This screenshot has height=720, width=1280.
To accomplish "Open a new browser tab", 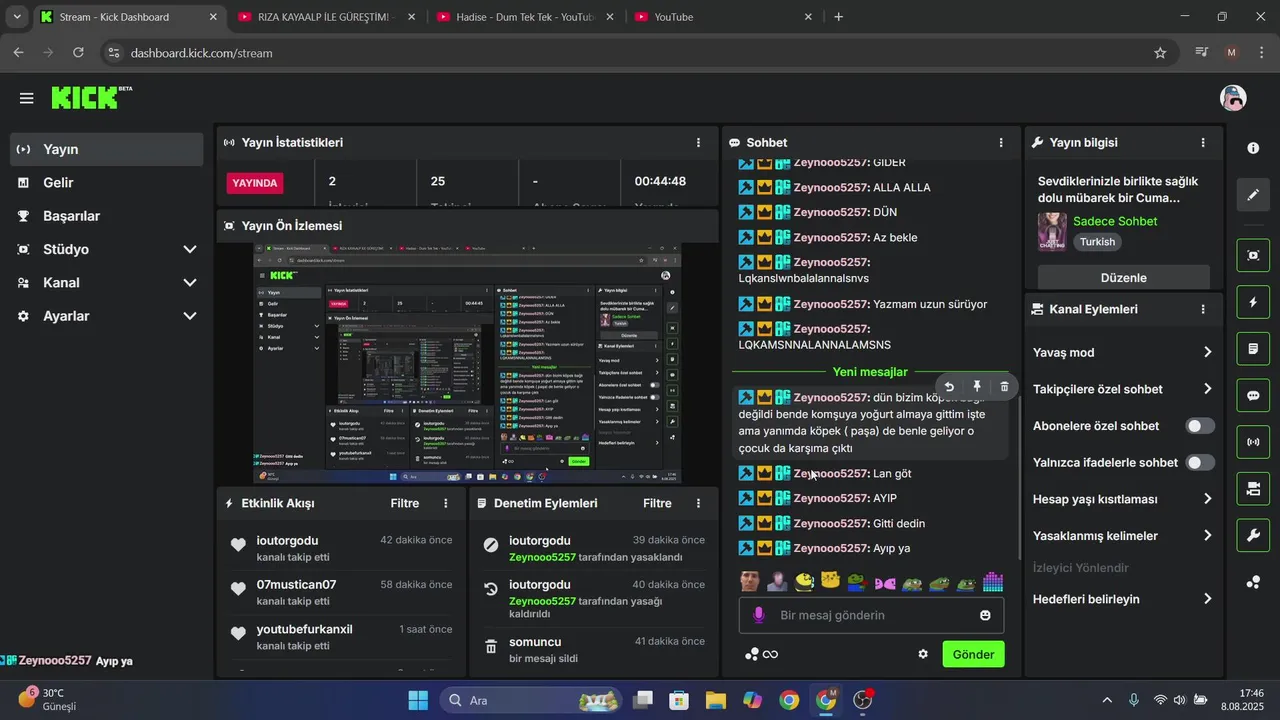I will [838, 17].
